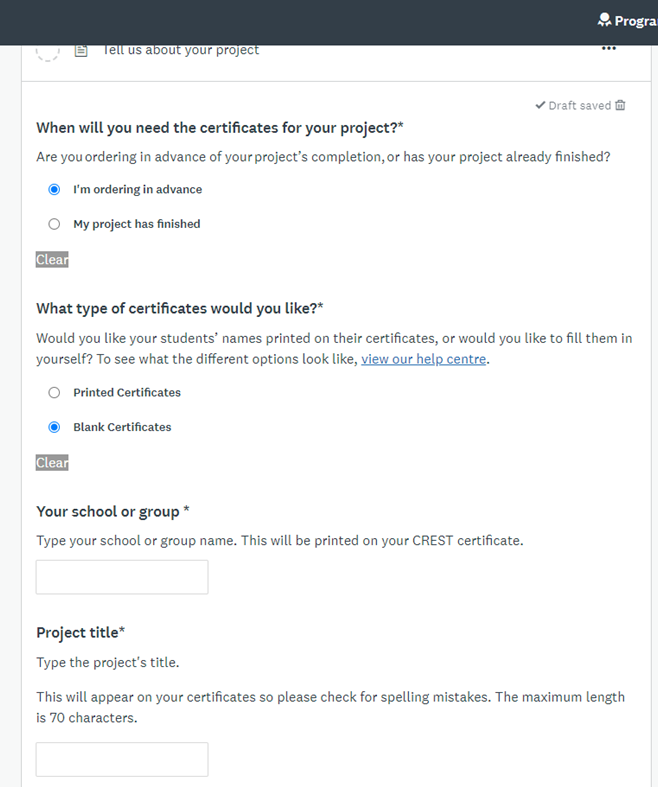
Task: Click the dashed circle progress indicator
Action: pos(48,52)
